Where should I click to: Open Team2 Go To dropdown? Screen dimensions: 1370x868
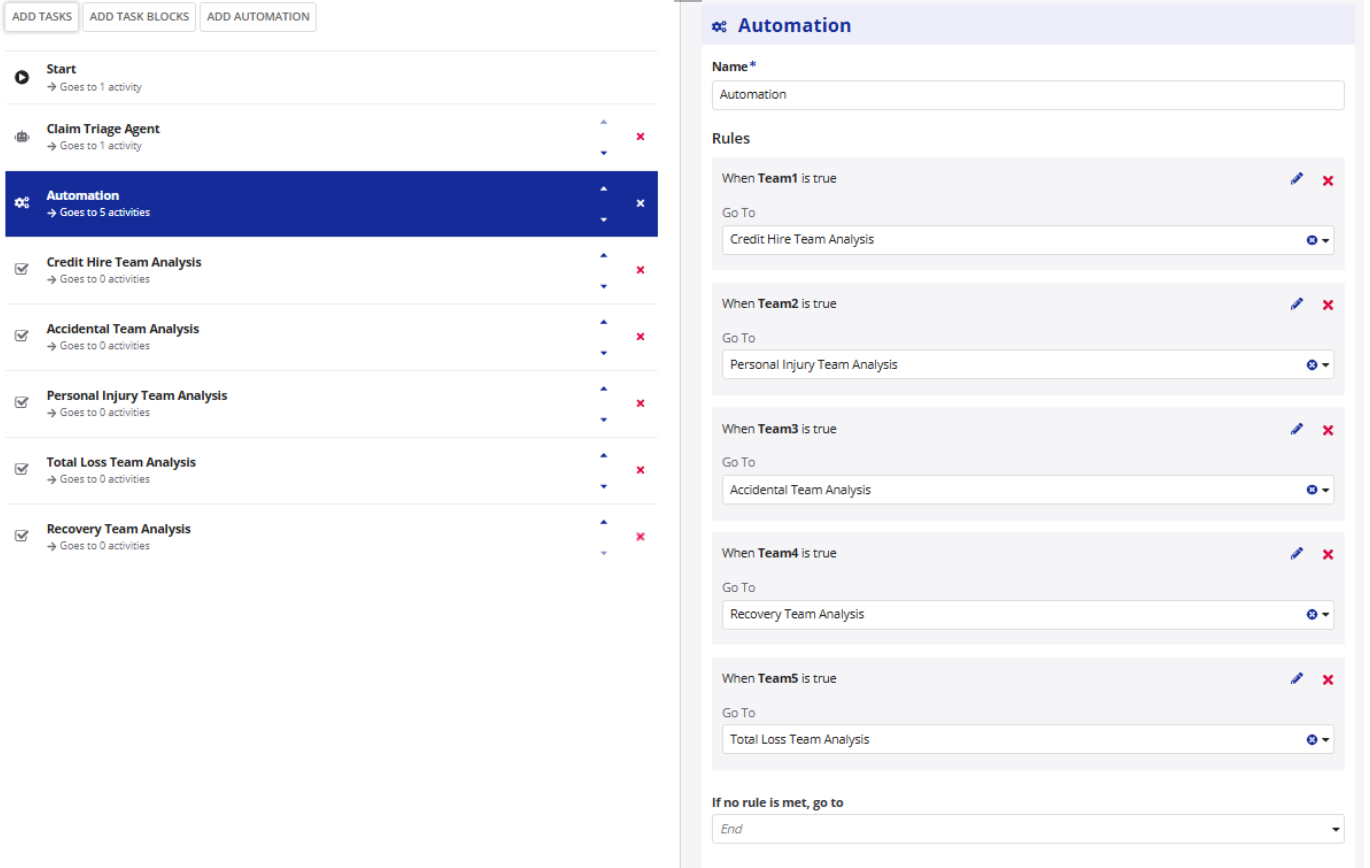pos(1326,365)
